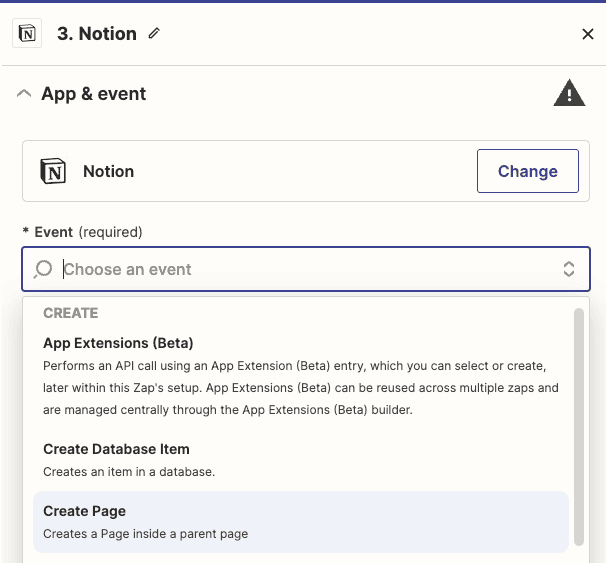Click the Notion app icon in app selector
Viewport: 606px width, 563px height.
(x=53, y=171)
